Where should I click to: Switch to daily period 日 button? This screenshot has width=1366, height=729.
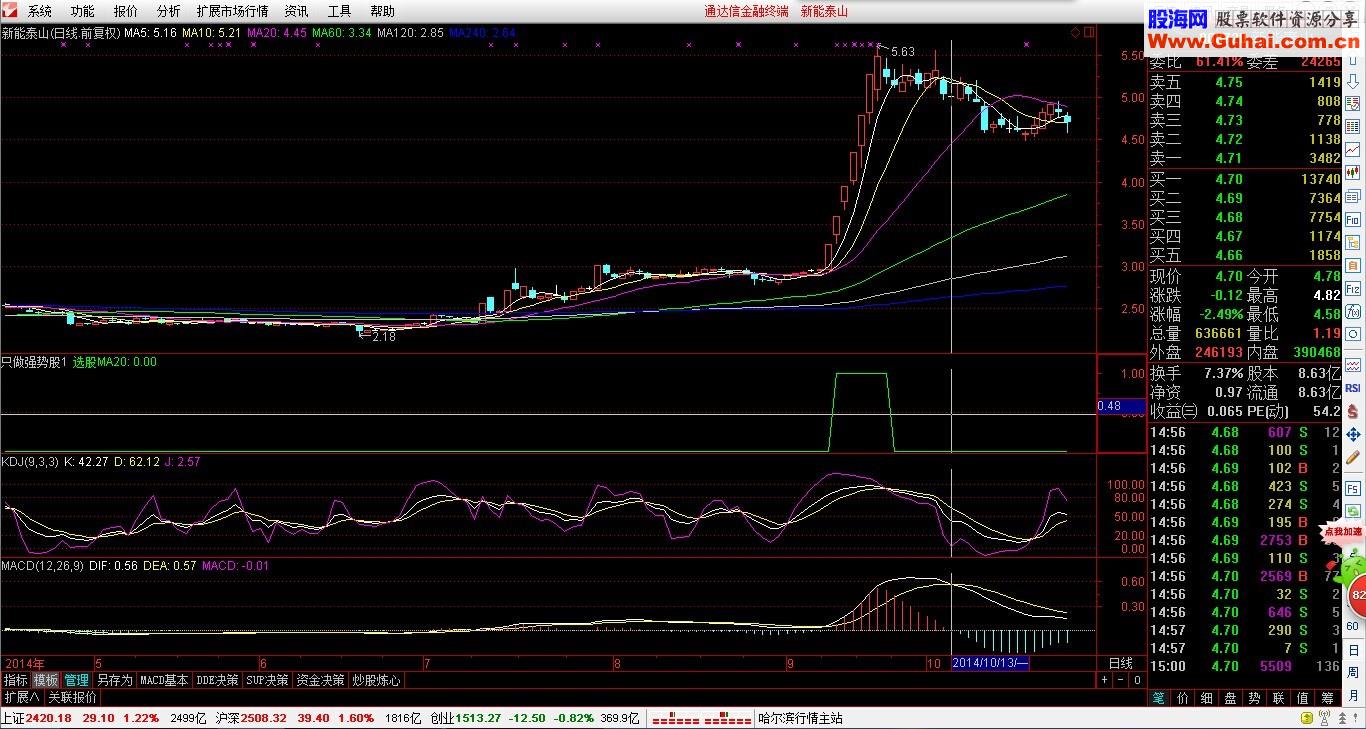pyautogui.click(x=1353, y=650)
